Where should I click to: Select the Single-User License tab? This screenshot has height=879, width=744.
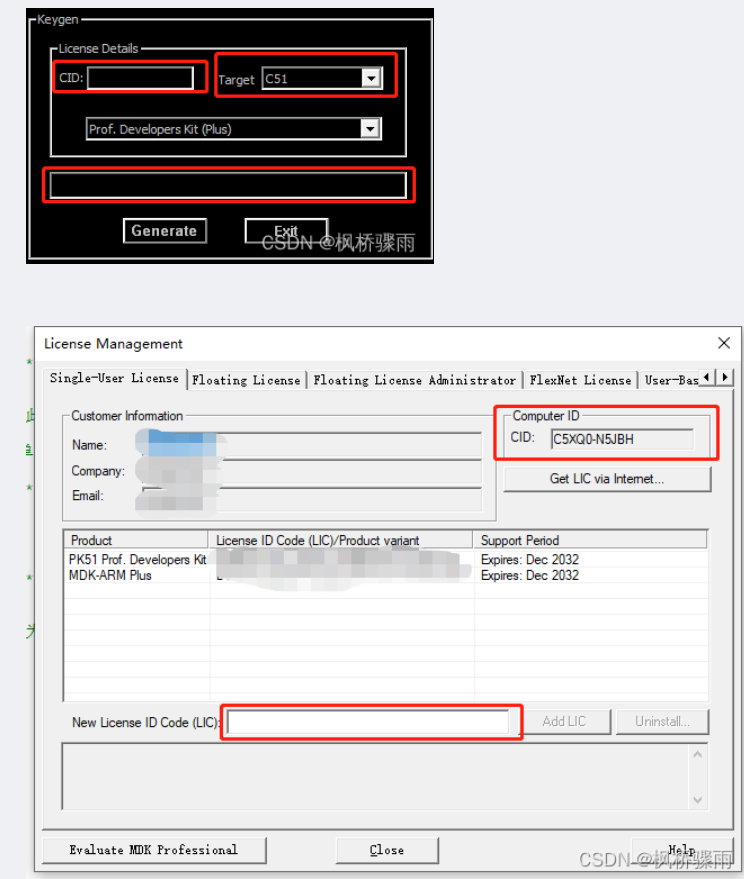114,378
